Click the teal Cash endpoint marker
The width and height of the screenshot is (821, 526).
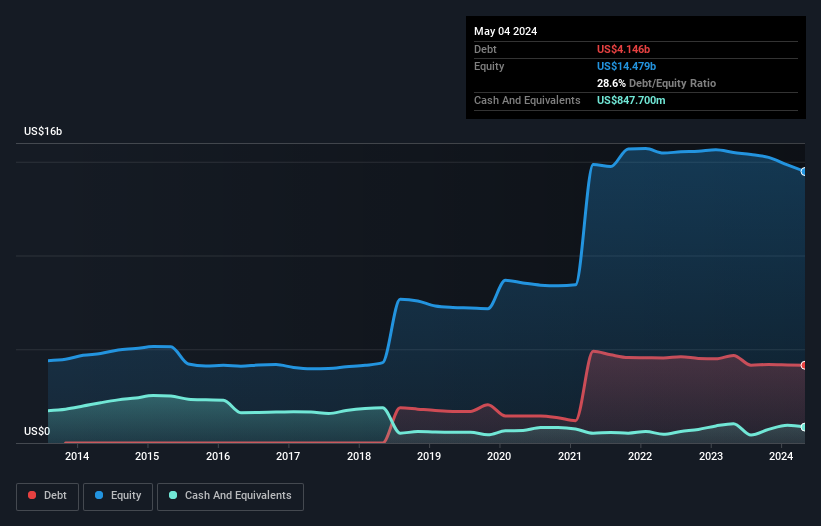point(804,427)
